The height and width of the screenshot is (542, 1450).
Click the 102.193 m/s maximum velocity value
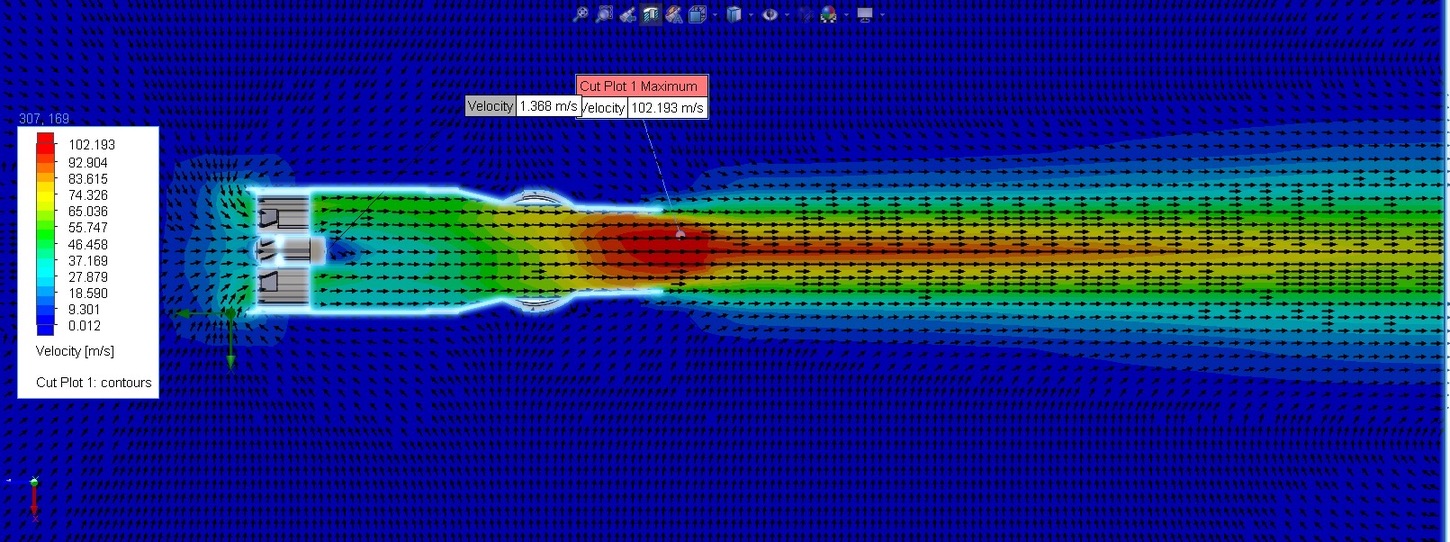667,108
